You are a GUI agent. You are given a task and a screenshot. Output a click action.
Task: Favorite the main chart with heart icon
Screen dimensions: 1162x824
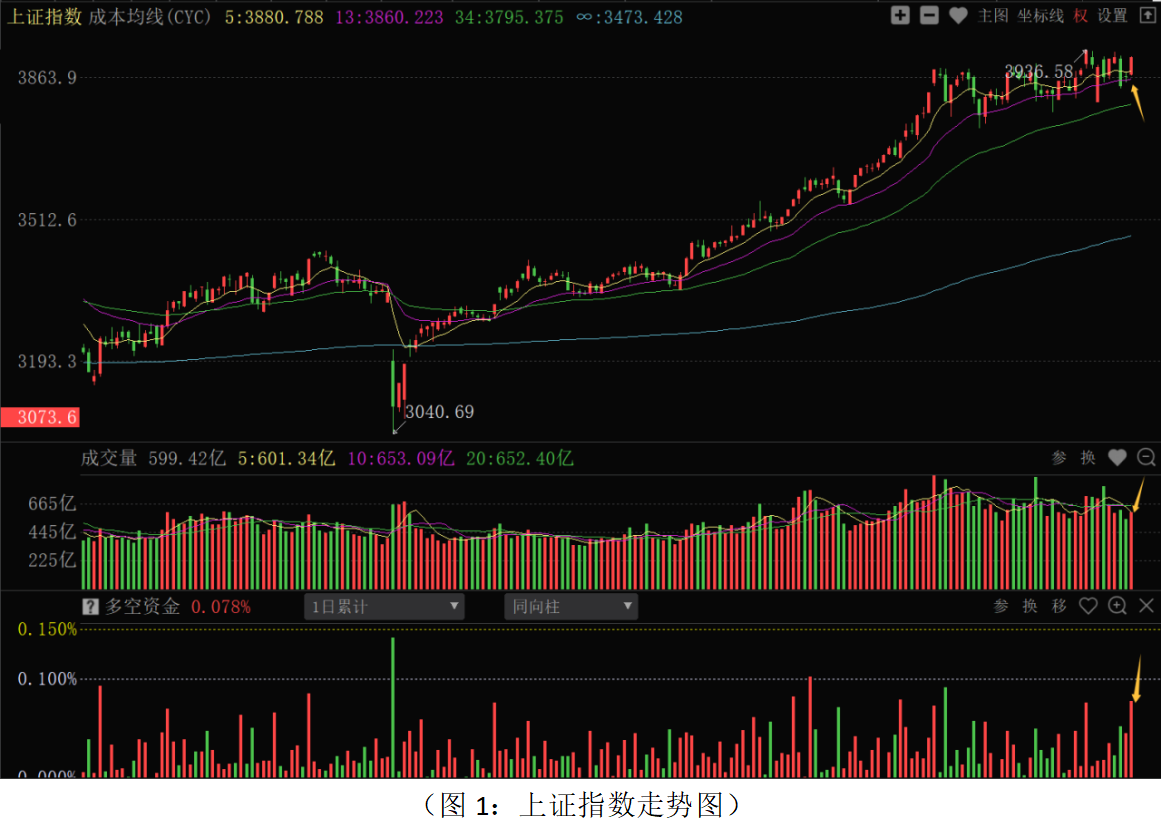[957, 15]
